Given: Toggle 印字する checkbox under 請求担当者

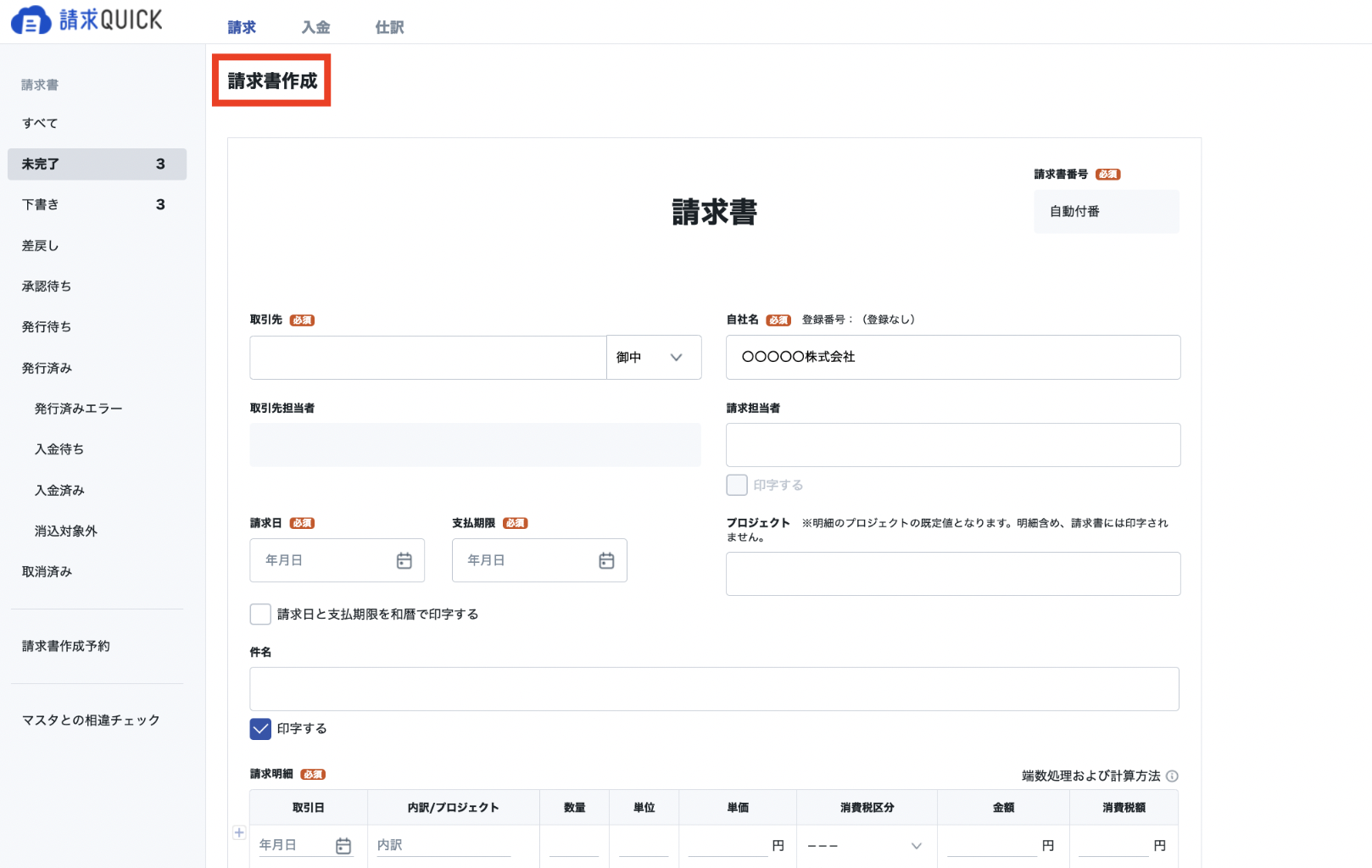Looking at the screenshot, I should pyautogui.click(x=737, y=485).
